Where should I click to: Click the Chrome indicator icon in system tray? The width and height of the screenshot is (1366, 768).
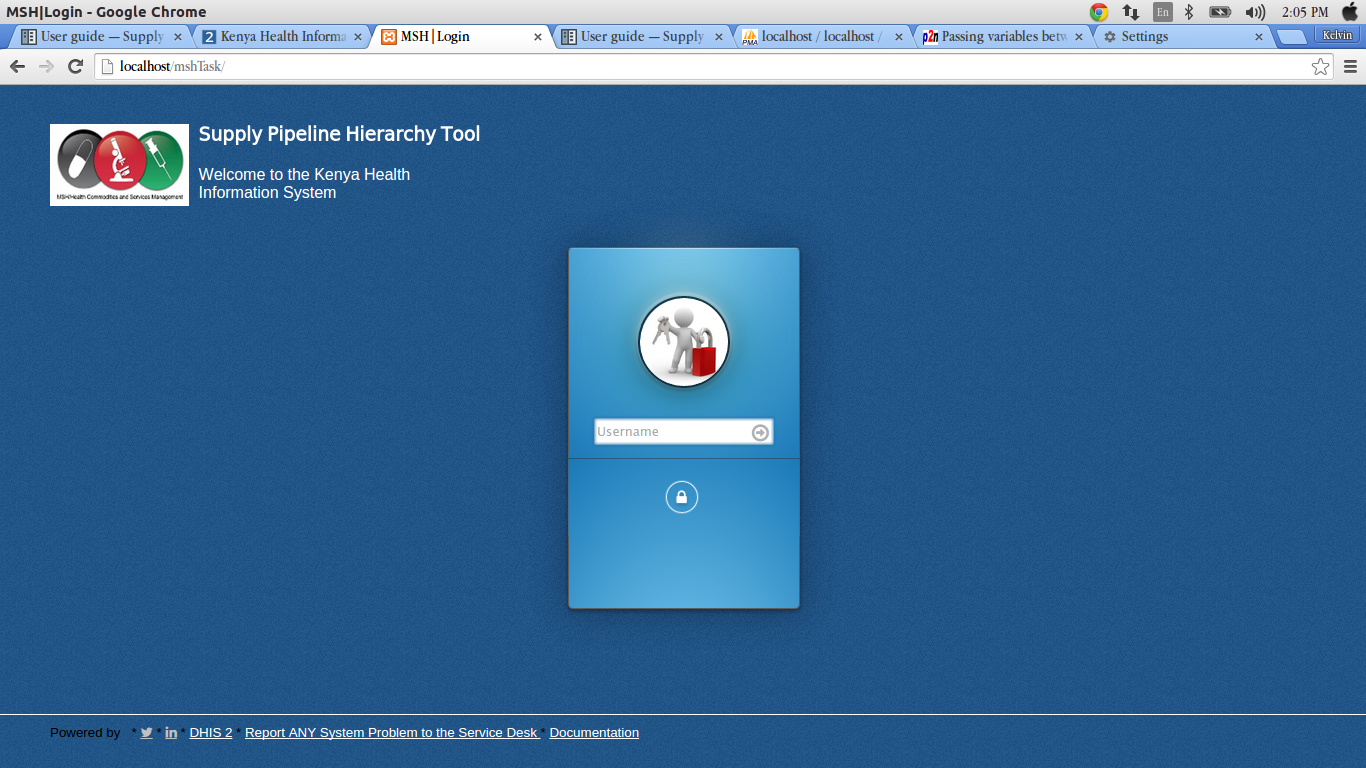[x=1099, y=12]
